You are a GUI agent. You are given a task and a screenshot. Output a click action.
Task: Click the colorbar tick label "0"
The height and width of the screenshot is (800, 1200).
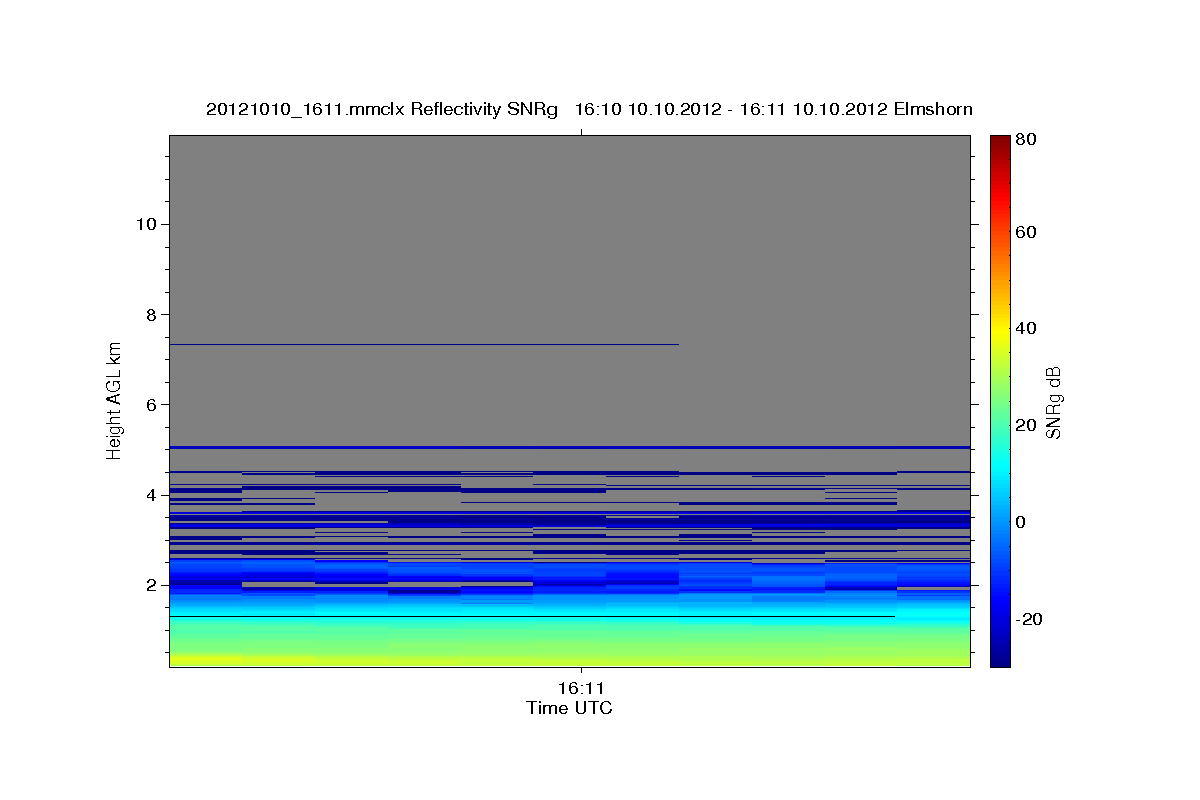pos(1021,522)
